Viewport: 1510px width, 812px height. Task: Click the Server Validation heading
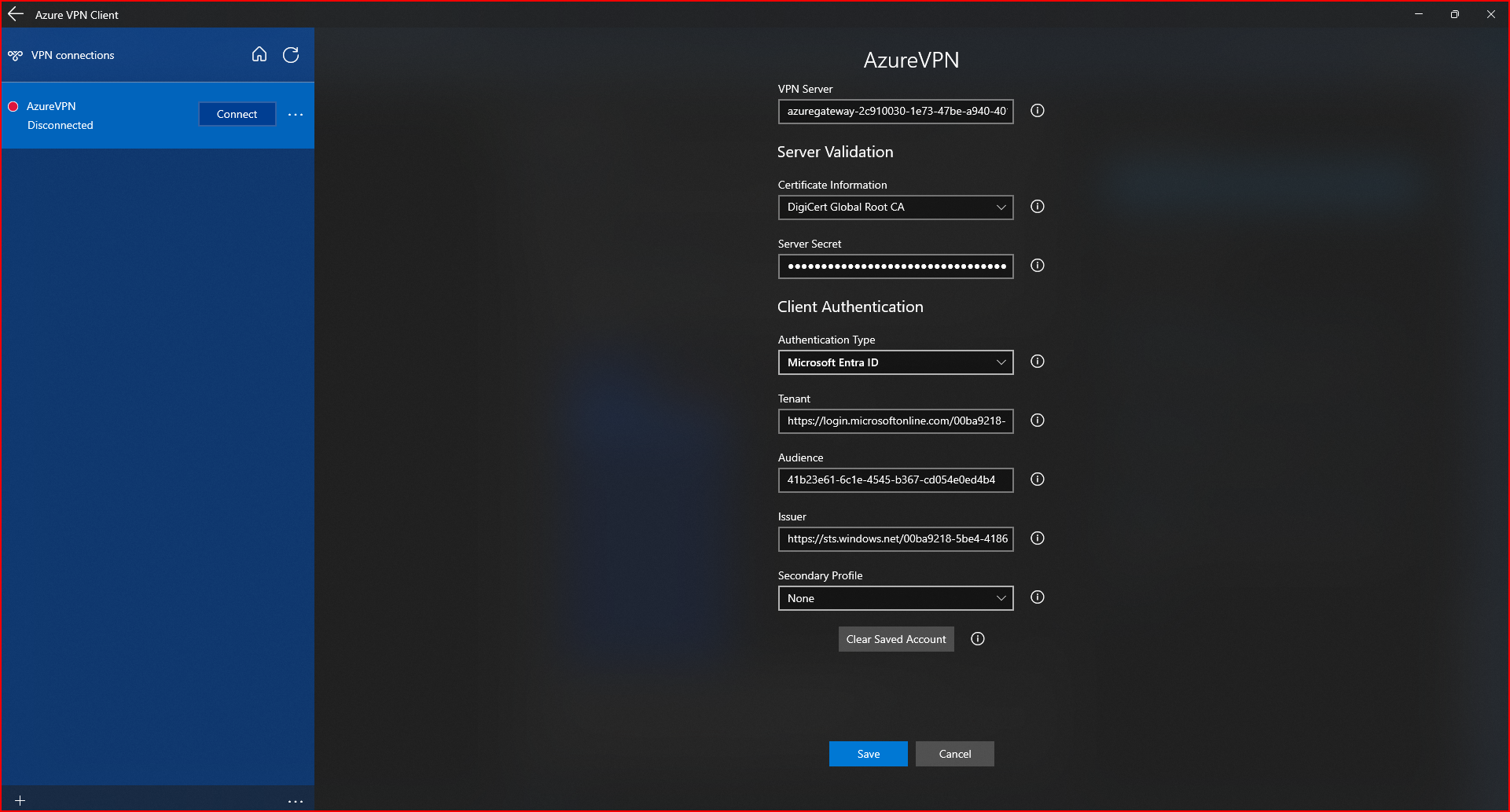pos(835,152)
